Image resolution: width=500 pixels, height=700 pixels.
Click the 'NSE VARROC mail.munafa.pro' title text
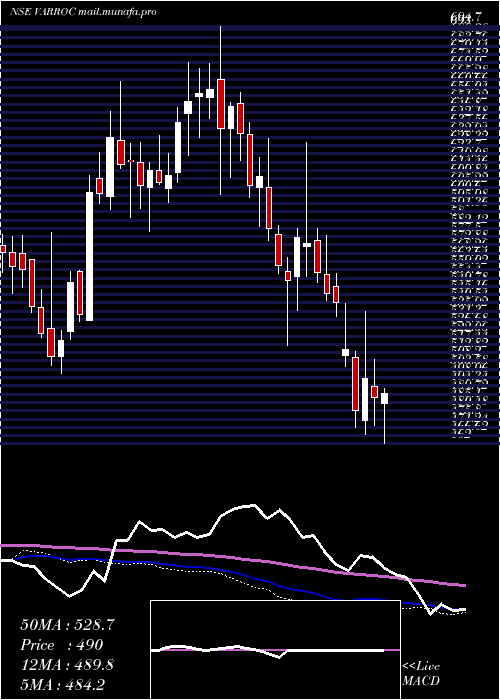pos(83,12)
